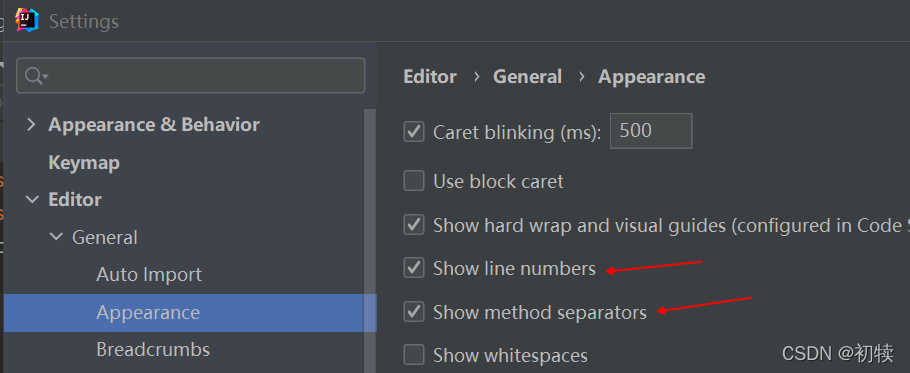Select Auto Import in the tree
Screen dimensions: 910x373
149,274
